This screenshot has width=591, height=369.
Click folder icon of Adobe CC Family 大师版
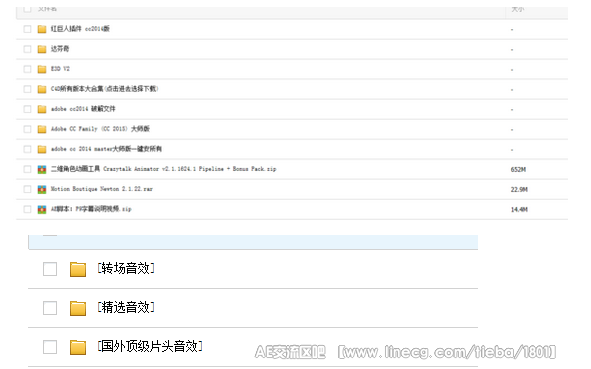coord(42,129)
